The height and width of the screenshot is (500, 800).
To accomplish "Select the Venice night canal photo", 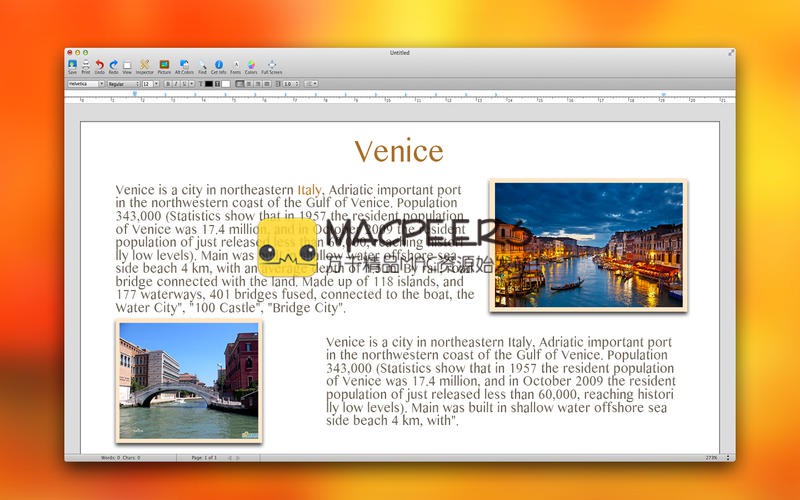I will [x=588, y=245].
